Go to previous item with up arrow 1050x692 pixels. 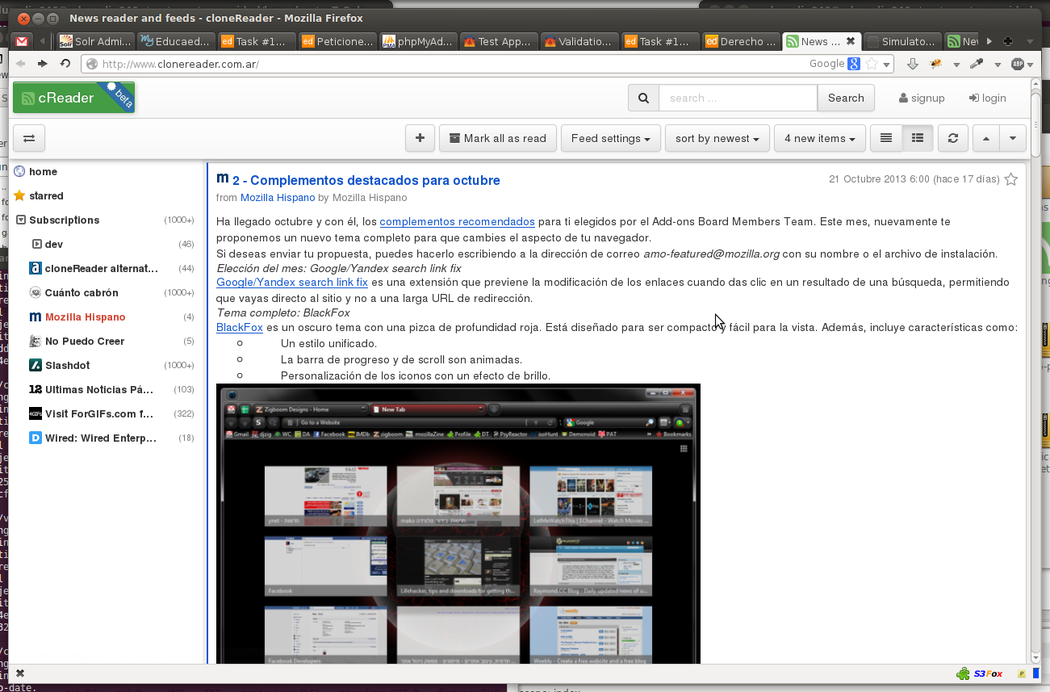pos(986,138)
